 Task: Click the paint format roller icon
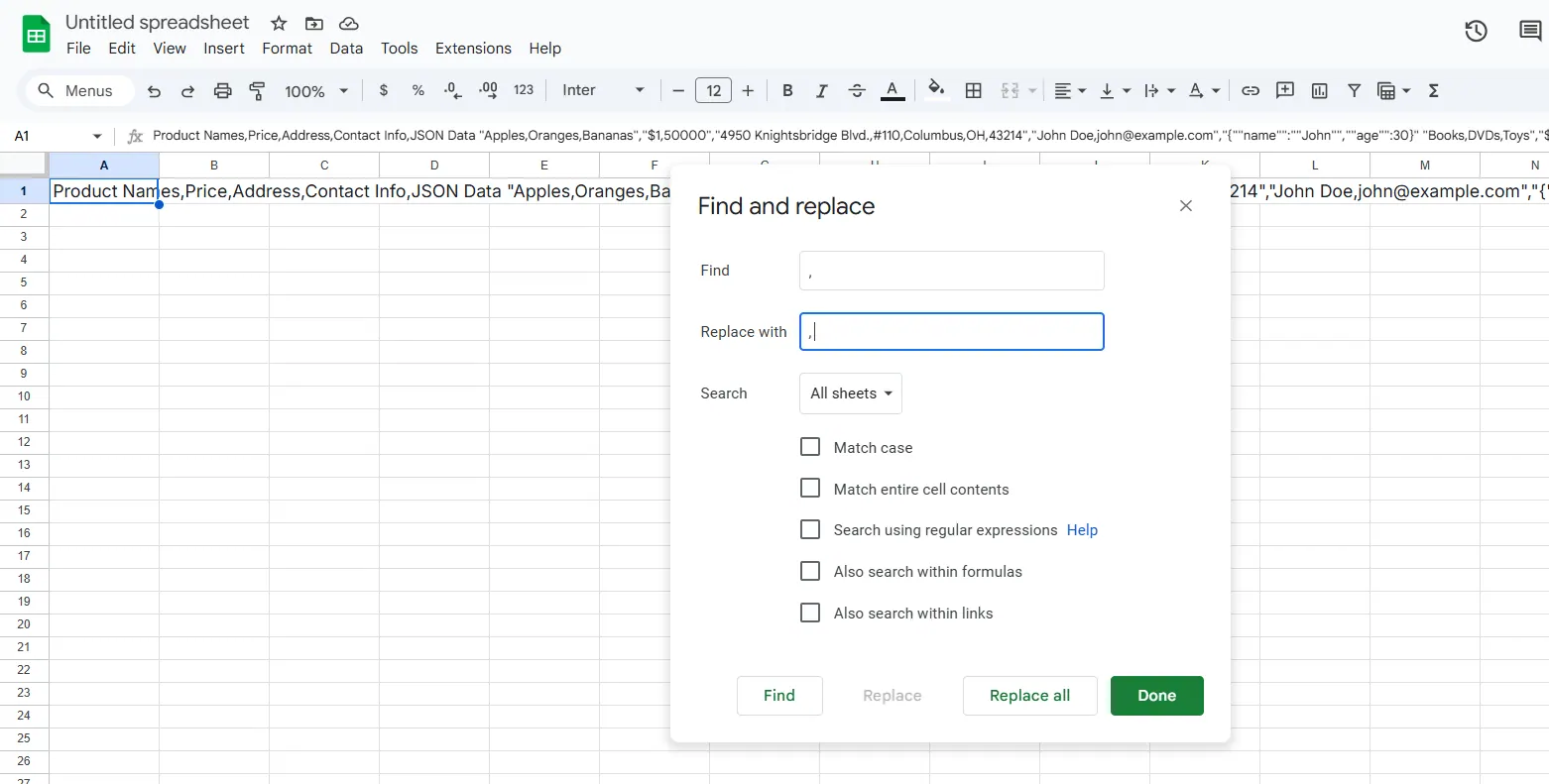[257, 91]
